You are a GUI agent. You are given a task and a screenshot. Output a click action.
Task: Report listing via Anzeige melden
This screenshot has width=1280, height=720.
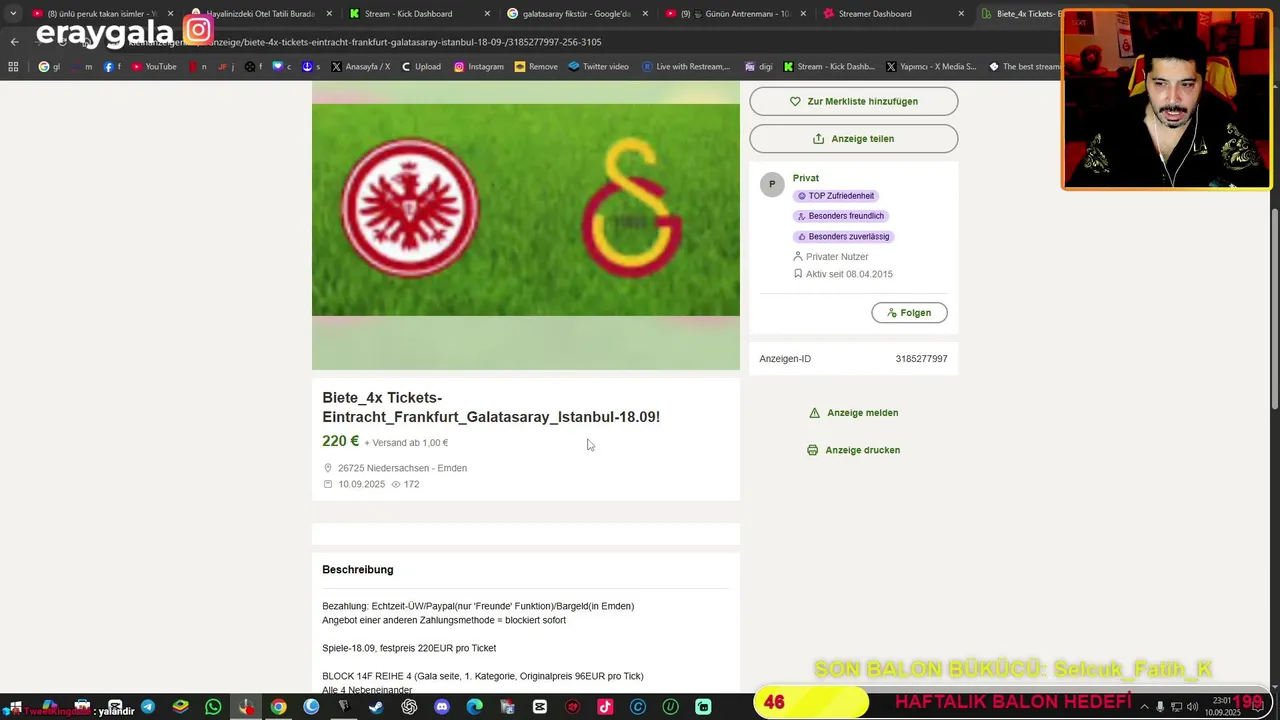point(853,413)
